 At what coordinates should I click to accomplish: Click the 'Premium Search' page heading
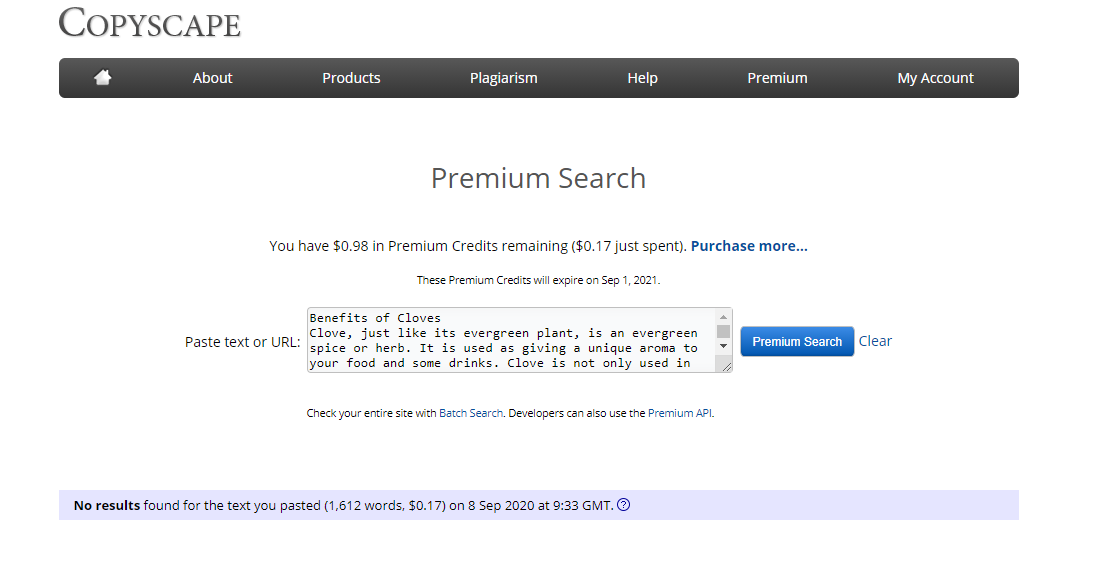click(539, 178)
